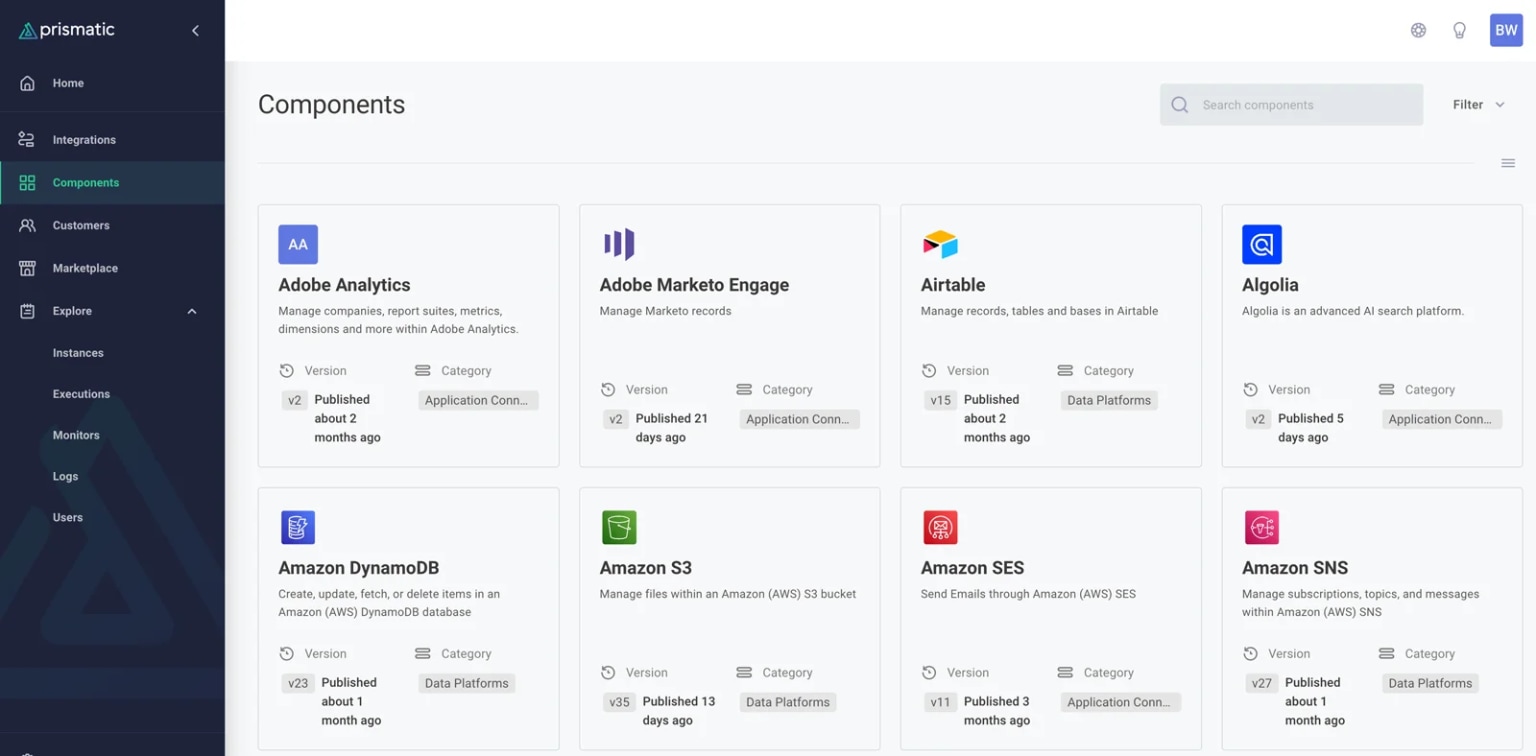
Task: Open the Amazon S3 title
Action: [646, 568]
